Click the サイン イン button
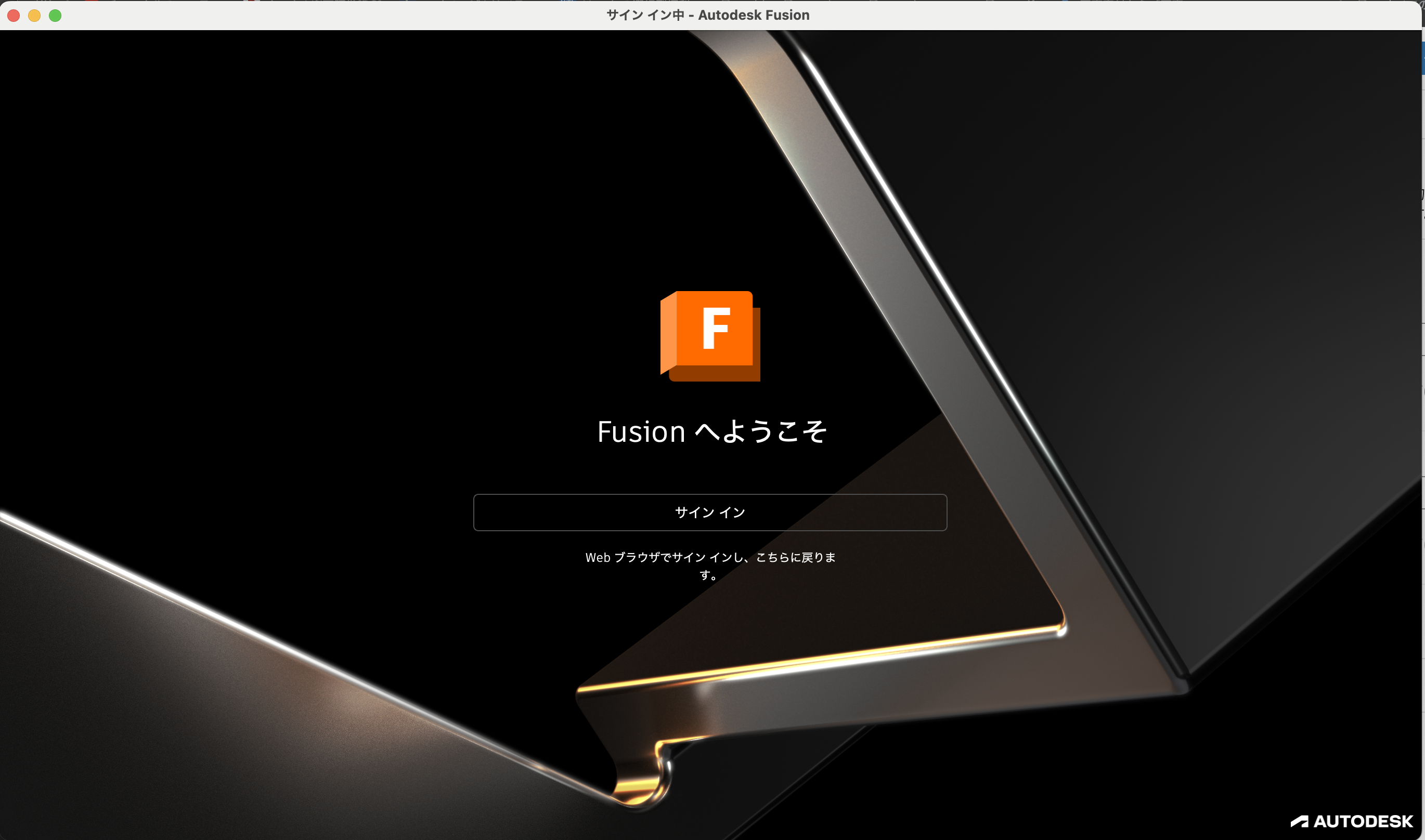The height and width of the screenshot is (840, 1425). tap(710, 512)
